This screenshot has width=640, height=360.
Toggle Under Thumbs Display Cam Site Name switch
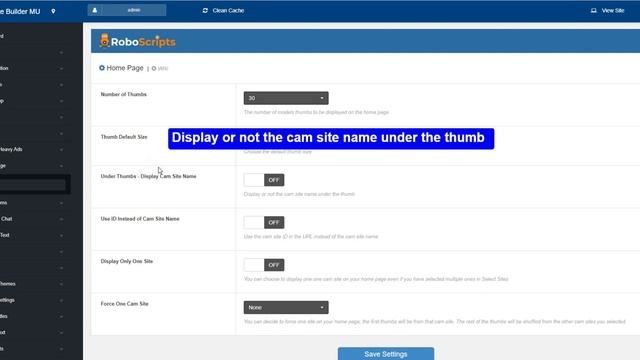(x=264, y=180)
